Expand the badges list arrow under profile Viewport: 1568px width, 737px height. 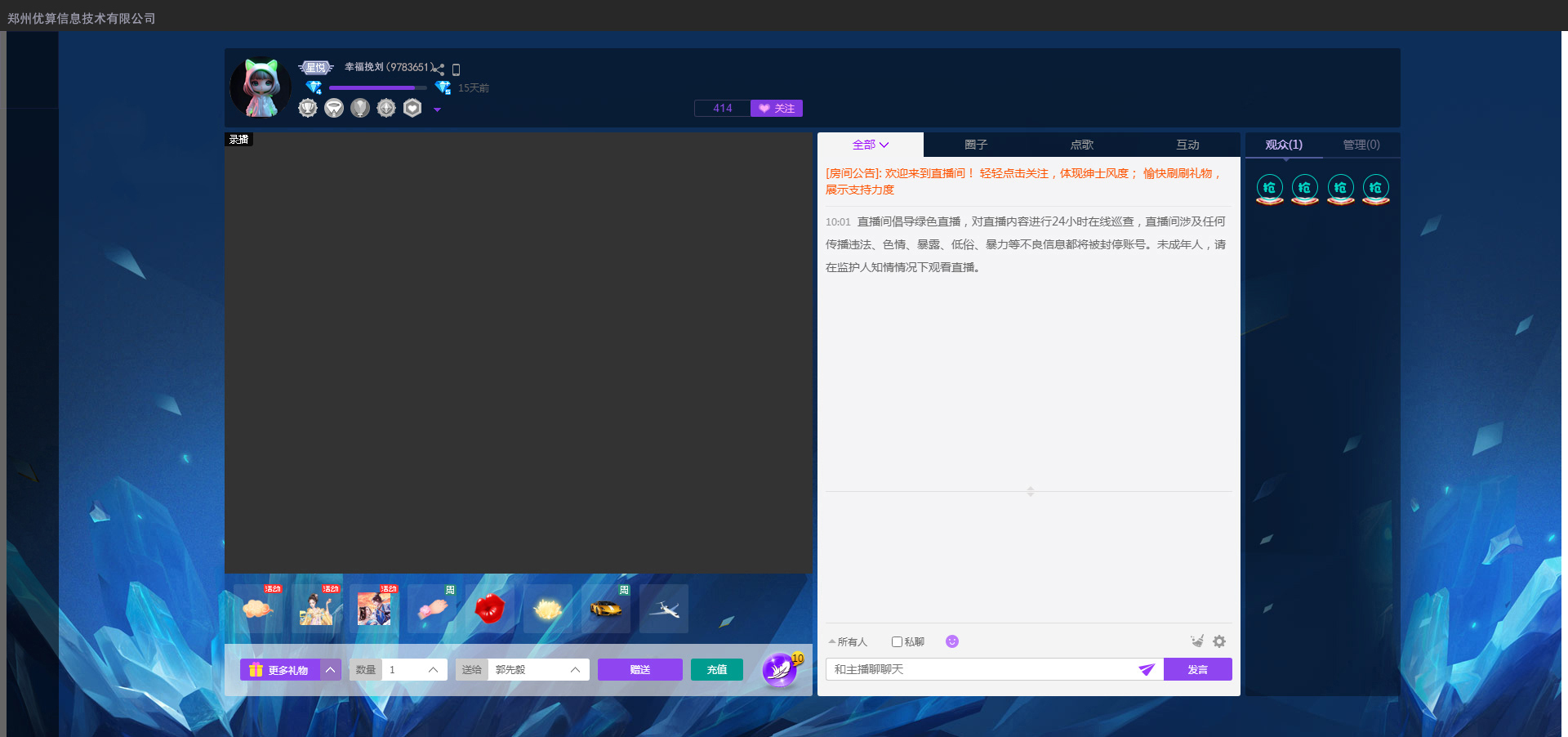tap(437, 109)
